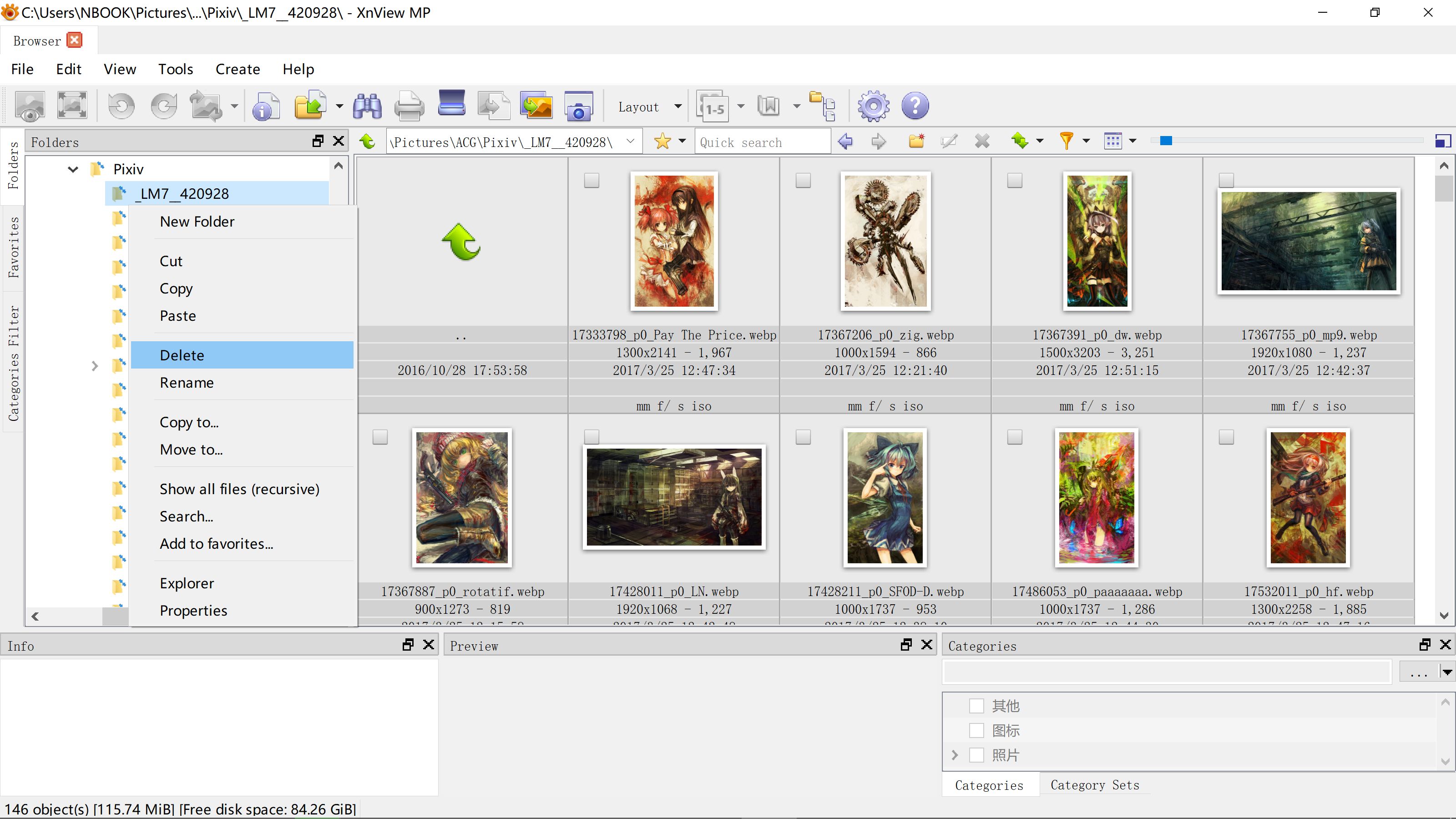Expand the 照片 category
This screenshot has height=819, width=1456.
click(955, 755)
